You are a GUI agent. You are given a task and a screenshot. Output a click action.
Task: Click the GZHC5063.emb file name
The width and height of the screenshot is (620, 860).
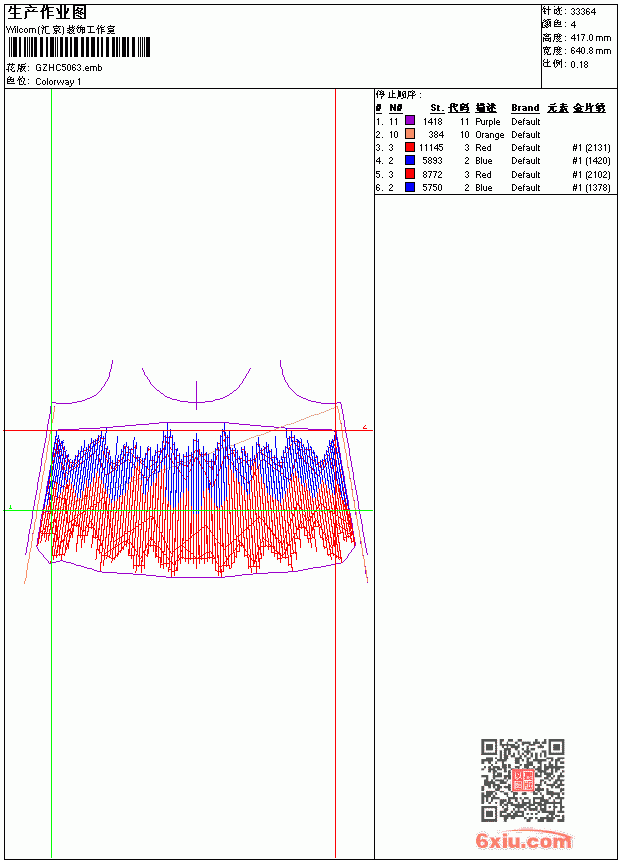click(69, 68)
